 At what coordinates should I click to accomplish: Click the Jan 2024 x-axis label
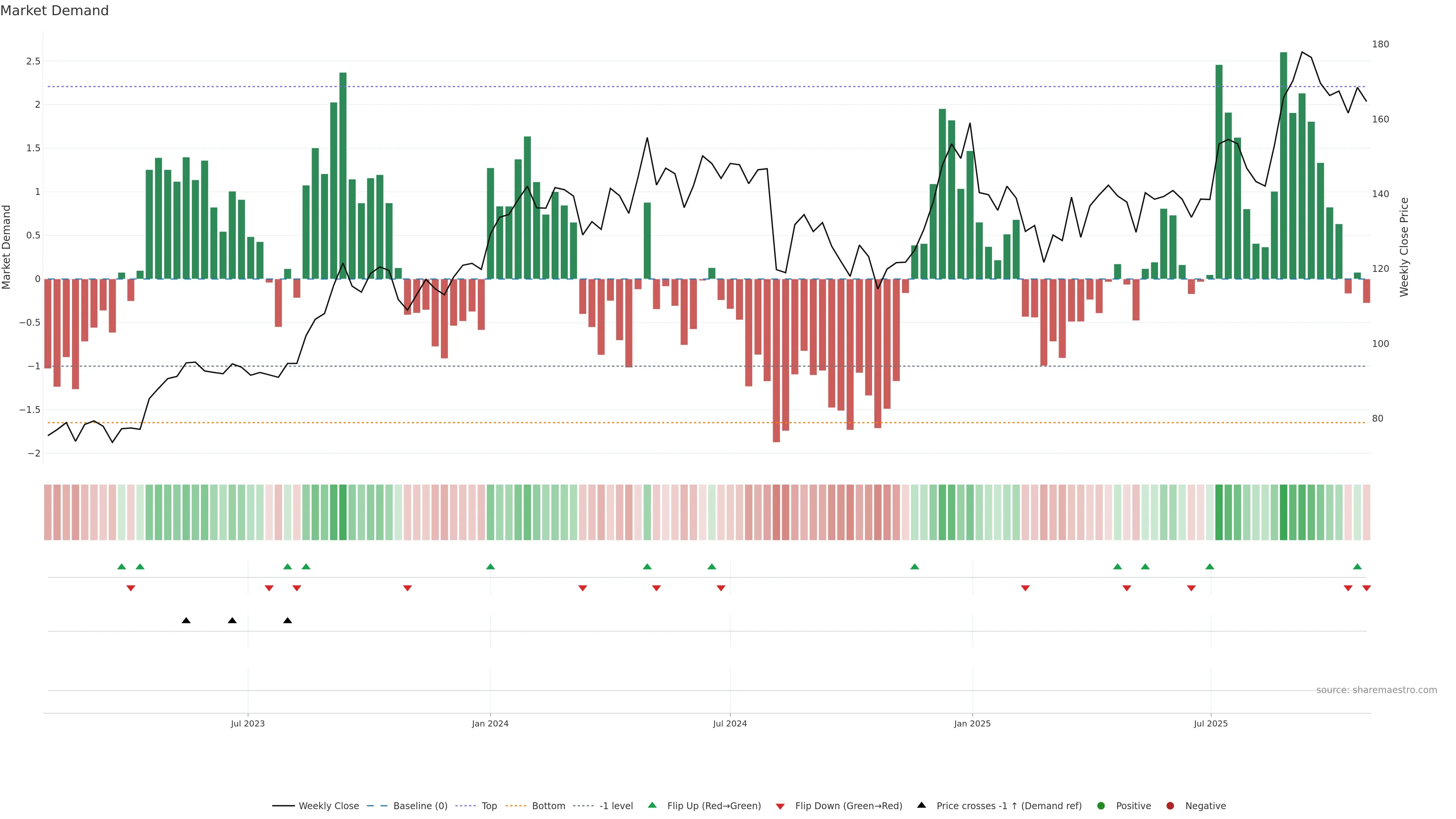490,723
